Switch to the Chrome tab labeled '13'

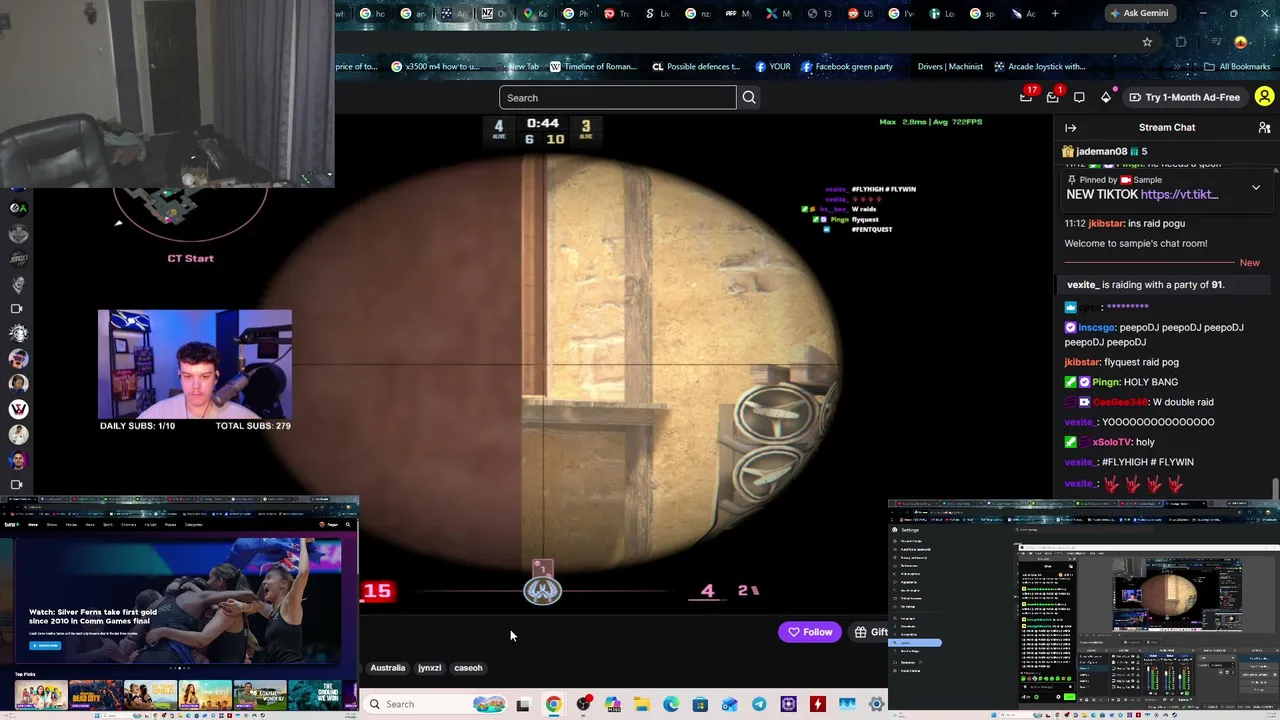(822, 13)
